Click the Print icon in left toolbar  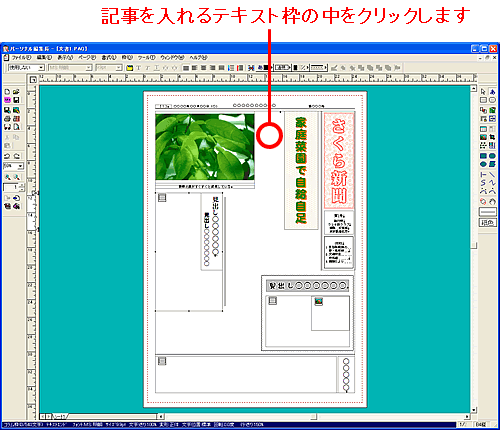click(x=7, y=118)
